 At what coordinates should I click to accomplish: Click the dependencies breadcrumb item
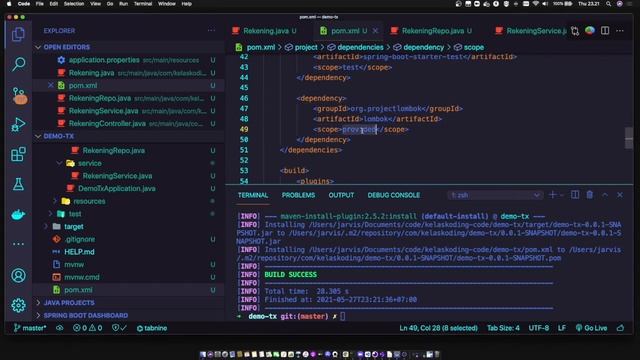click(355, 47)
